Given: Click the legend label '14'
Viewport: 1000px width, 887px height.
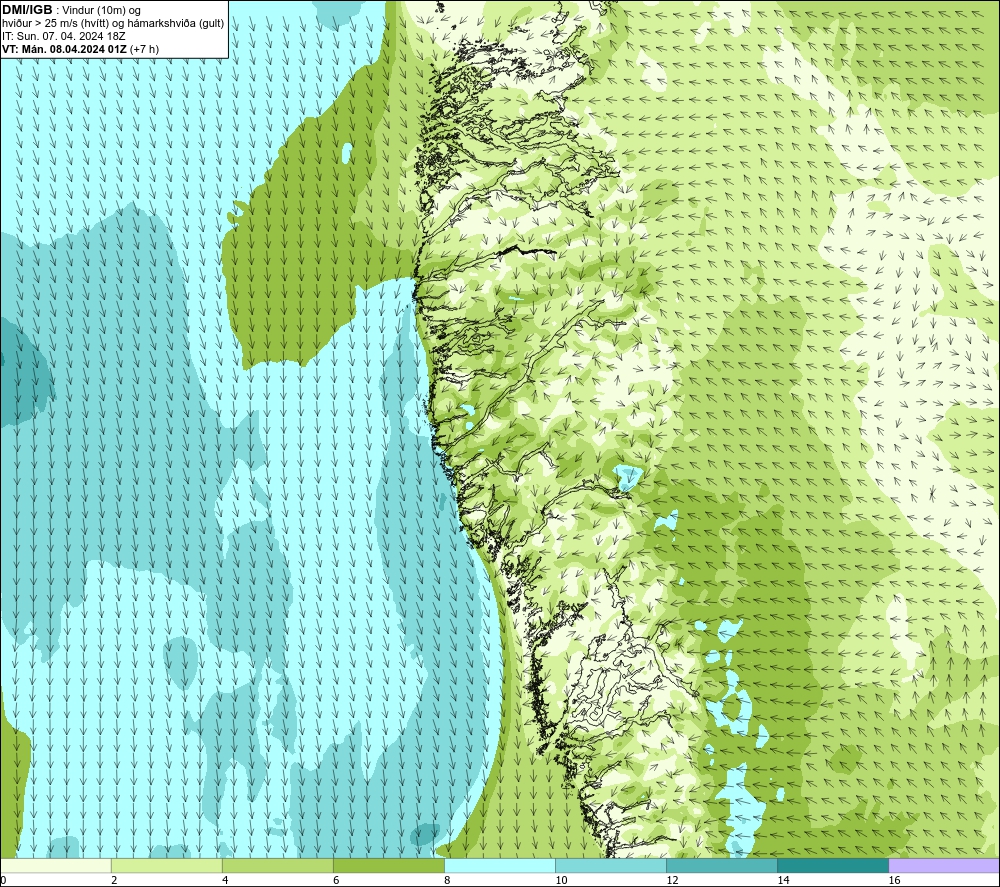Looking at the screenshot, I should pyautogui.click(x=783, y=880).
